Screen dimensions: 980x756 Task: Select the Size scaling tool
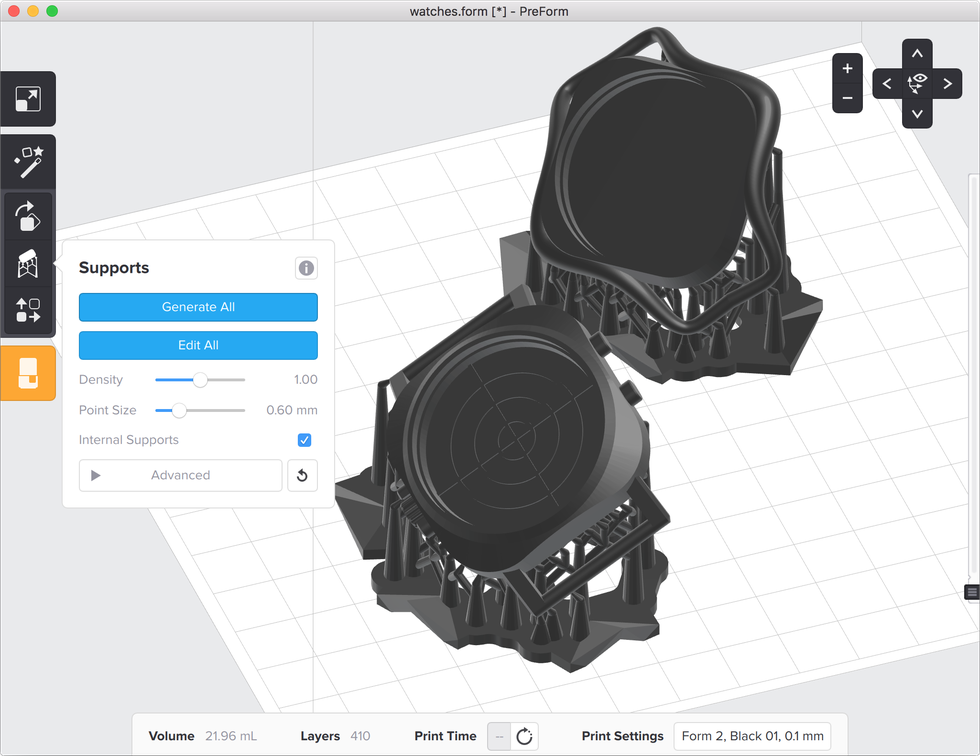click(x=28, y=98)
